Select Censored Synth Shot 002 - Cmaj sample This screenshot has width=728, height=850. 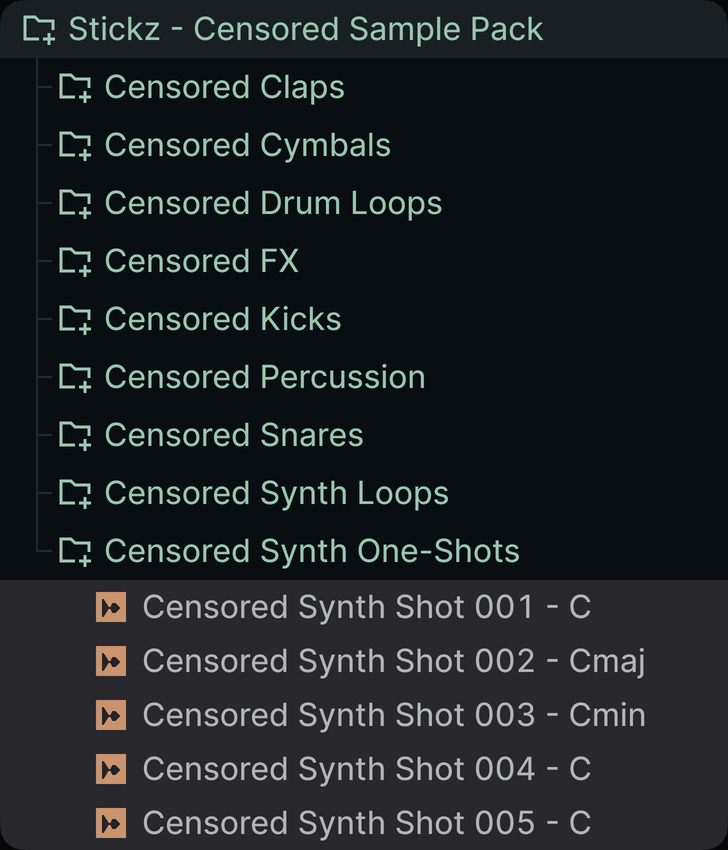click(364, 661)
